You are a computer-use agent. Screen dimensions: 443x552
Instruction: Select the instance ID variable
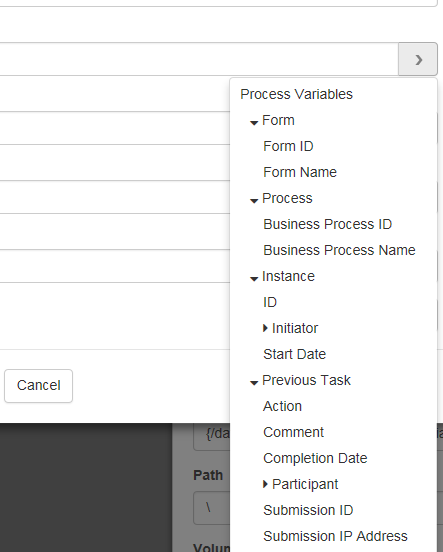click(270, 302)
